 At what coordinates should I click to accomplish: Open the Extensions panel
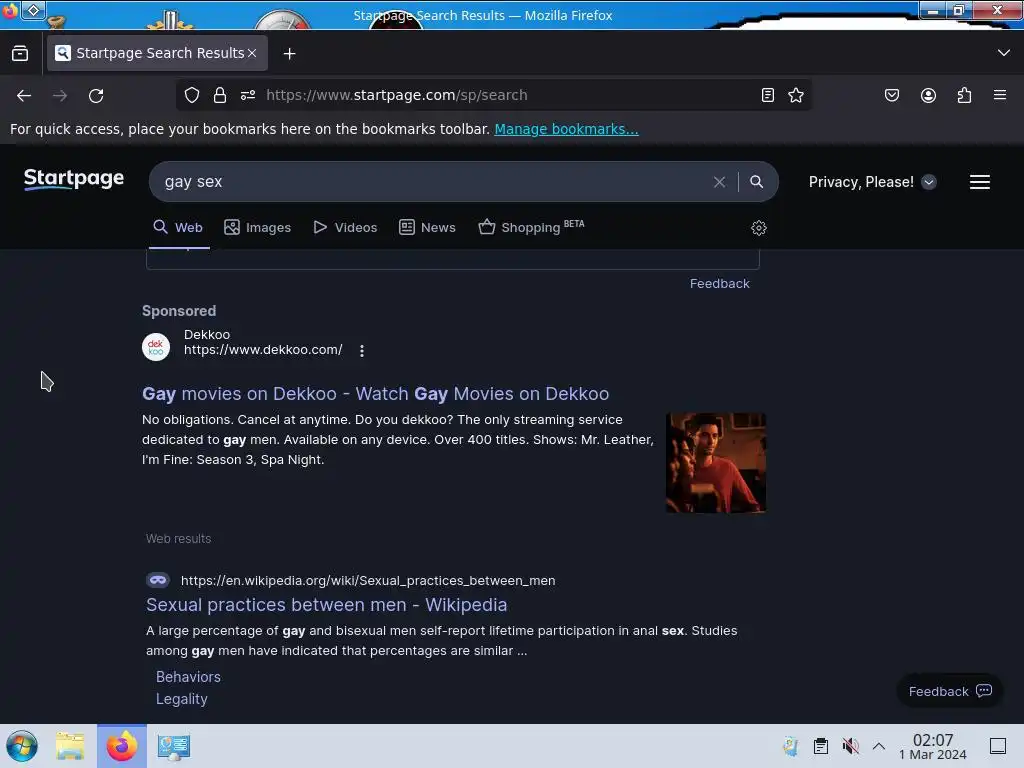pos(964,95)
